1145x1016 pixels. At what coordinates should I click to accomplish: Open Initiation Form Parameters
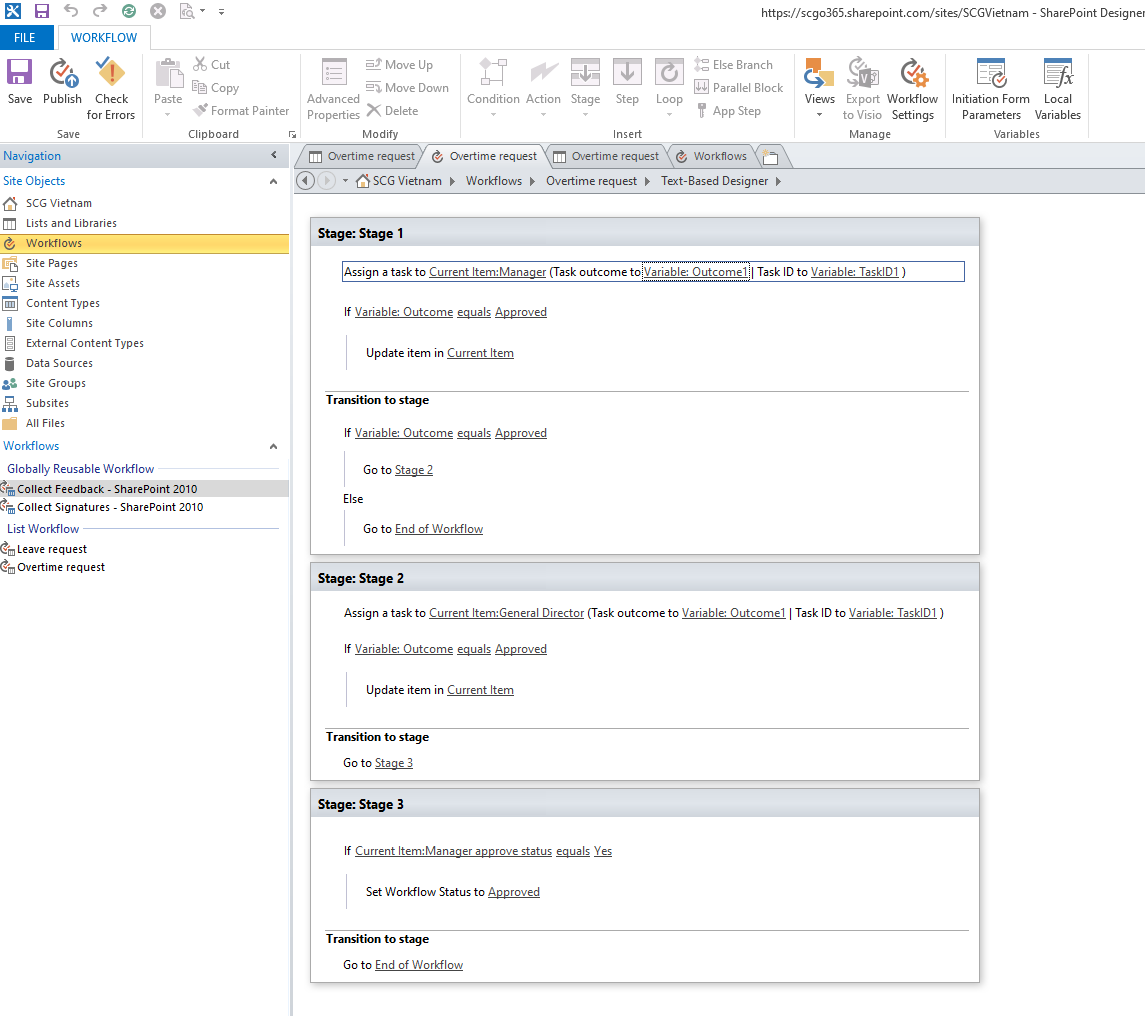990,74
